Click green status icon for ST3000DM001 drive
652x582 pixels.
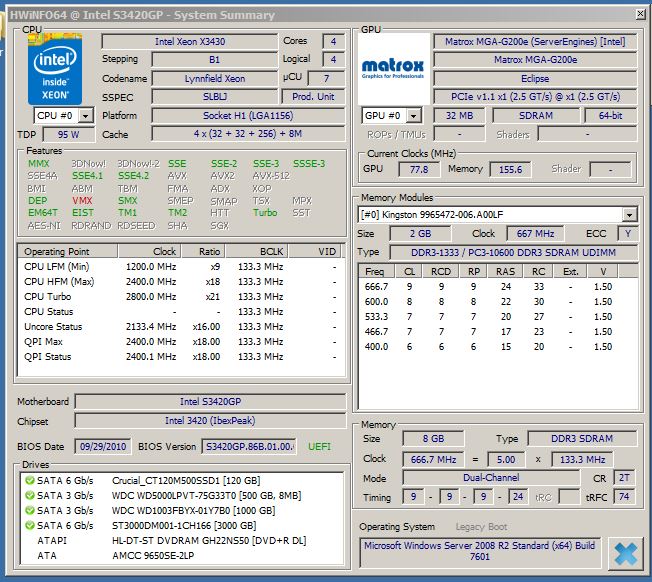(30, 525)
